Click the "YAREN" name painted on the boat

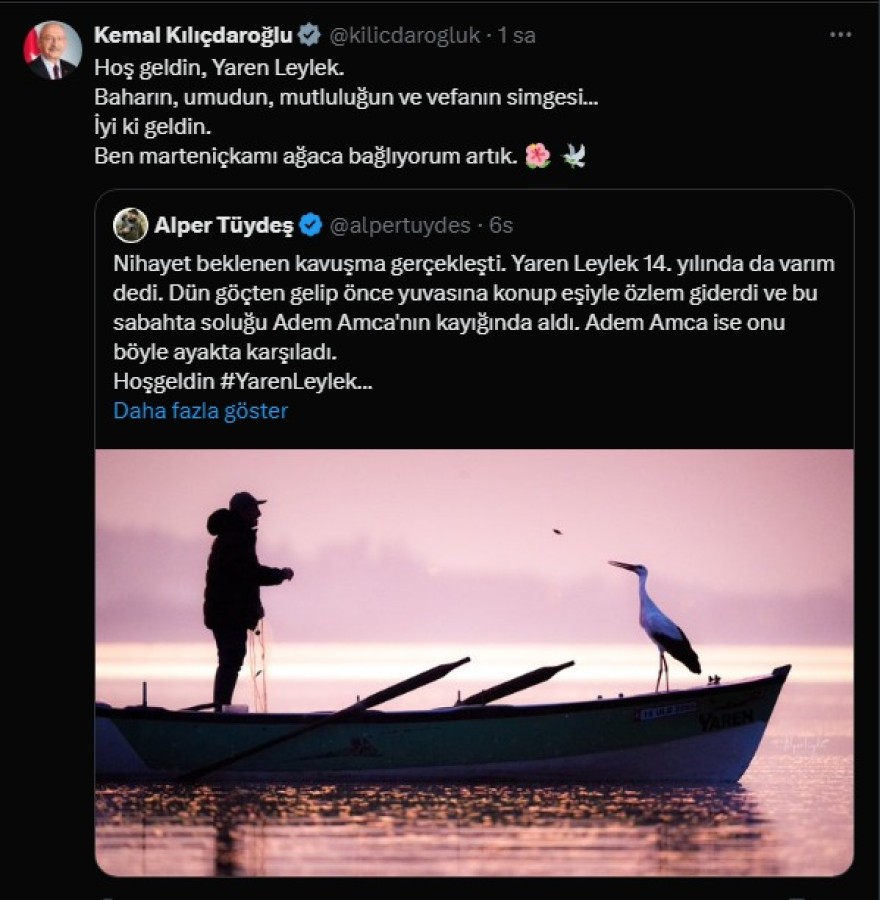[x=725, y=718]
